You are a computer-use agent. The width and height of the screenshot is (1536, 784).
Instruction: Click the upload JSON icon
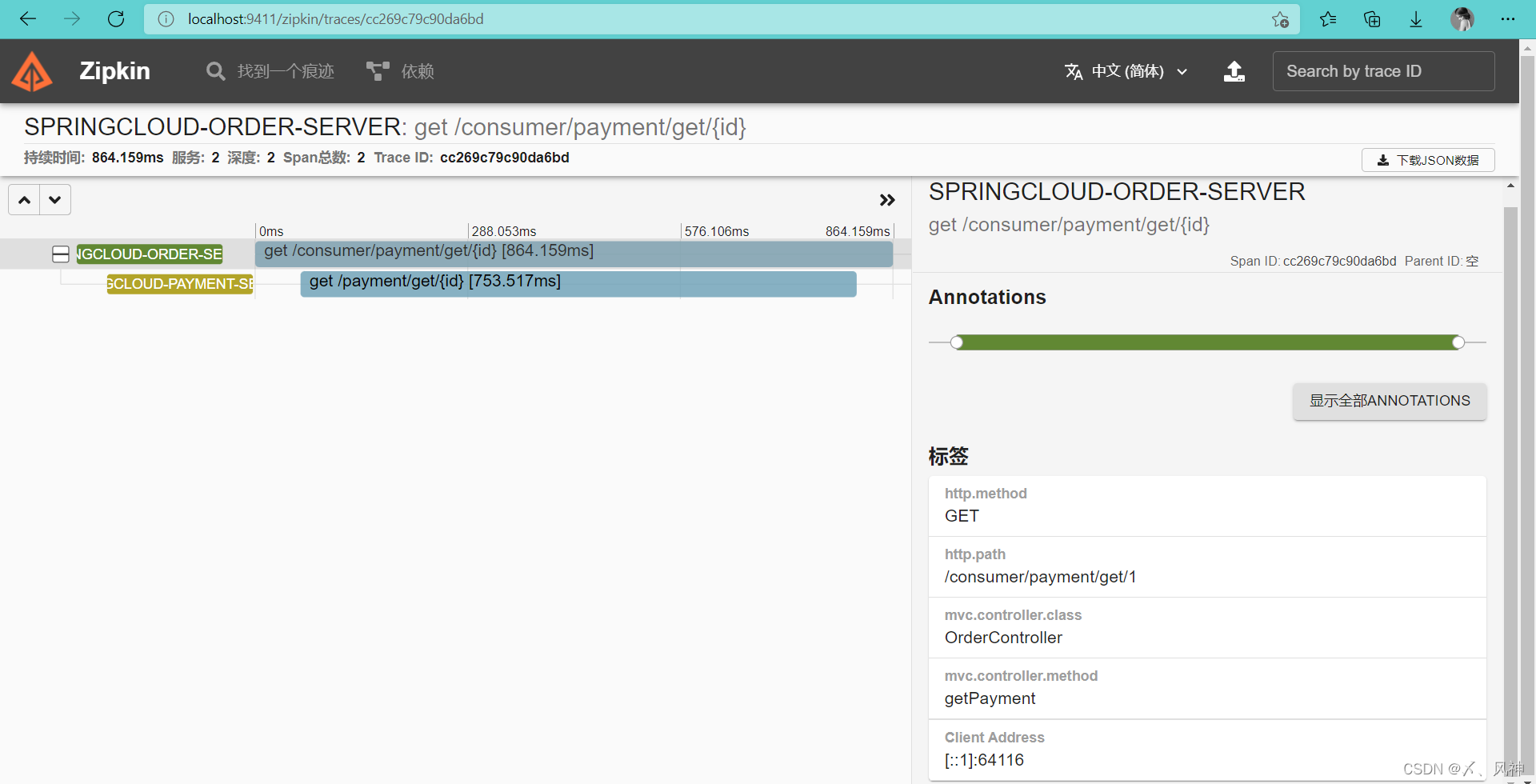pos(1234,71)
